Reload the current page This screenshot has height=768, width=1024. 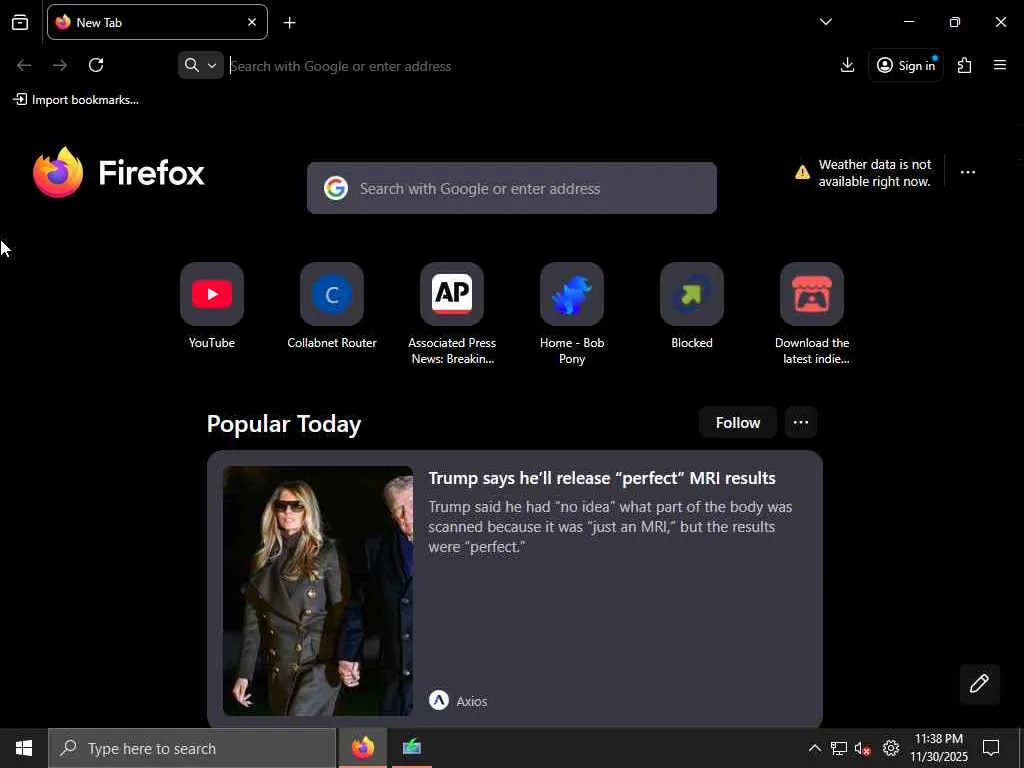(96, 65)
